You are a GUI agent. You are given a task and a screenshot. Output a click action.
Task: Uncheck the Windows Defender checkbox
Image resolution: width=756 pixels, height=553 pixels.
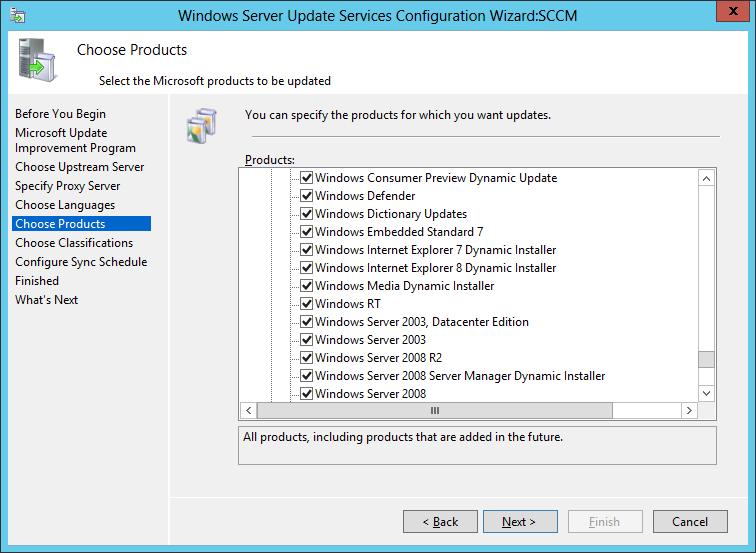307,196
